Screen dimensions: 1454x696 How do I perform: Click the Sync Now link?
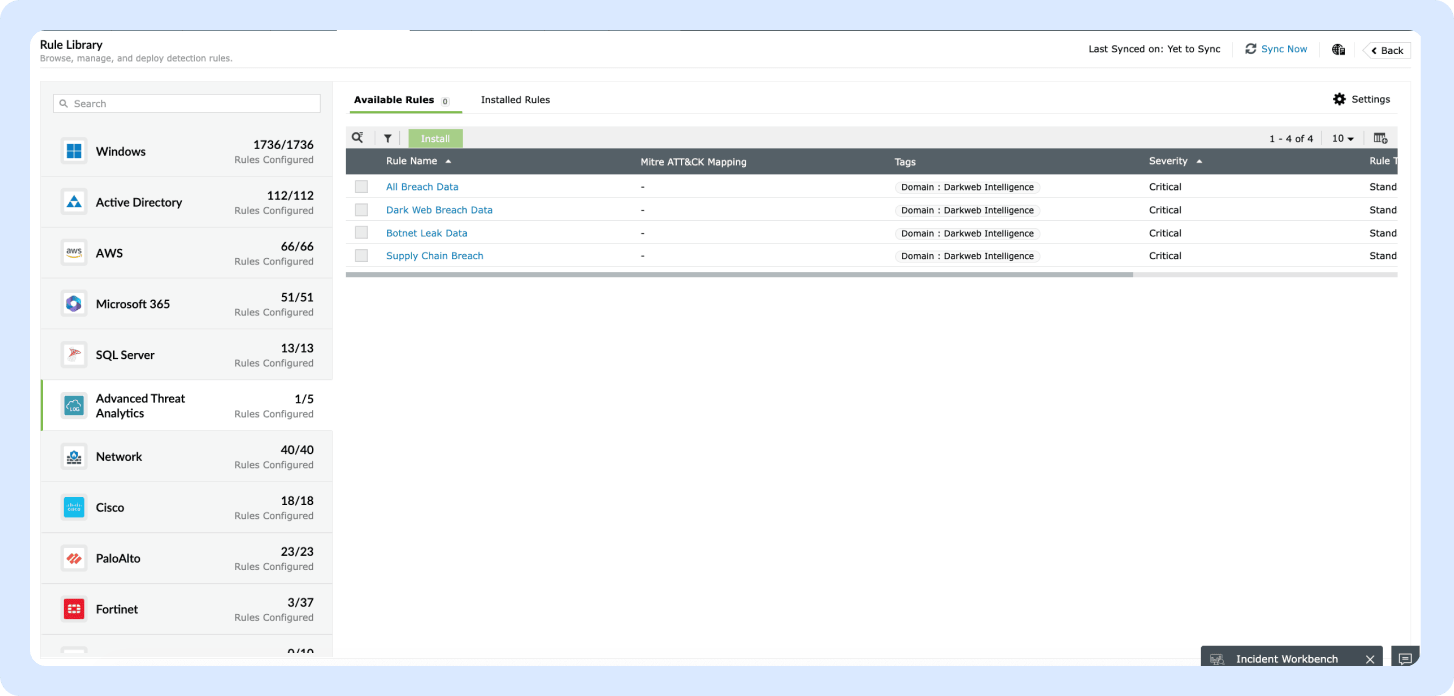click(1284, 49)
